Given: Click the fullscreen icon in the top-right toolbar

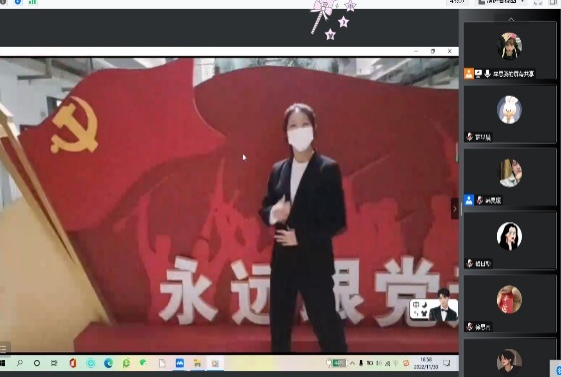Looking at the screenshot, I should tap(538, 2).
